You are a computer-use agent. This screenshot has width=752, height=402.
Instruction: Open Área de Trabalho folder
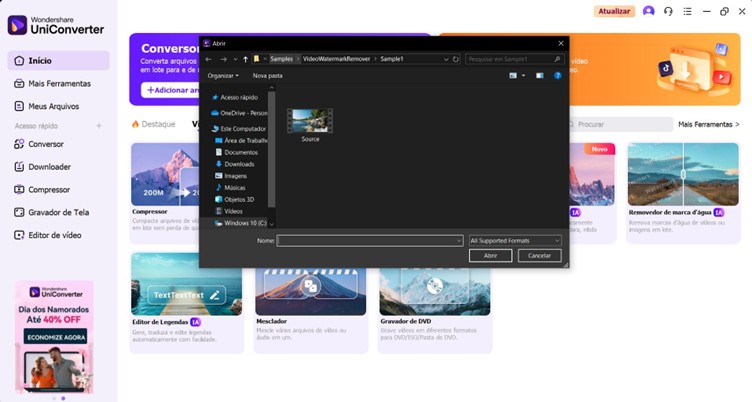click(240, 141)
